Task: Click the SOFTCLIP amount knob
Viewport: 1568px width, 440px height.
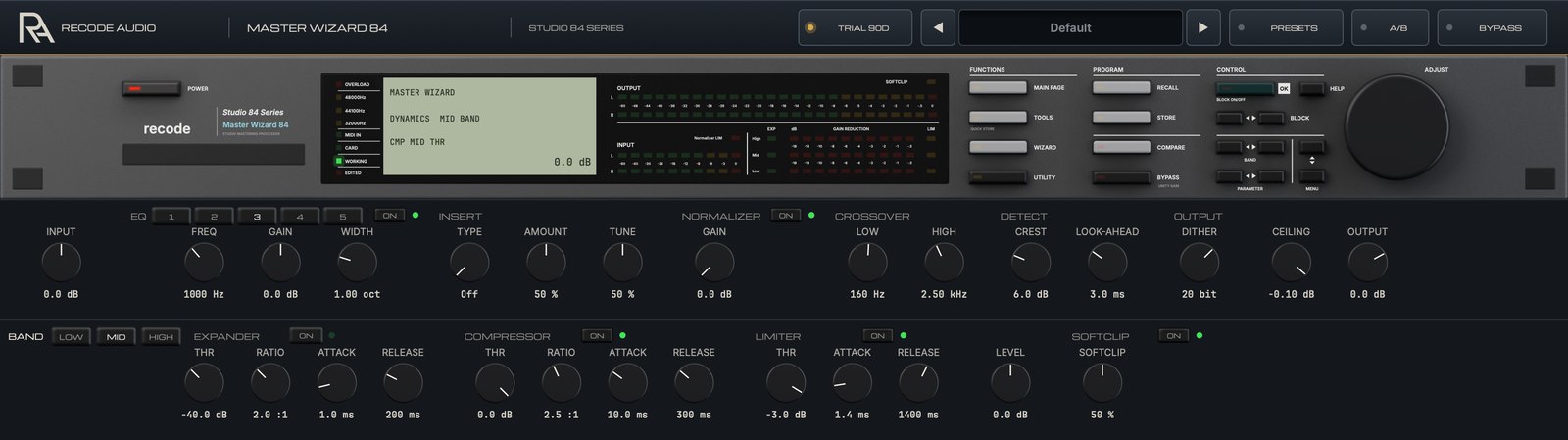Action: pyautogui.click(x=1102, y=383)
